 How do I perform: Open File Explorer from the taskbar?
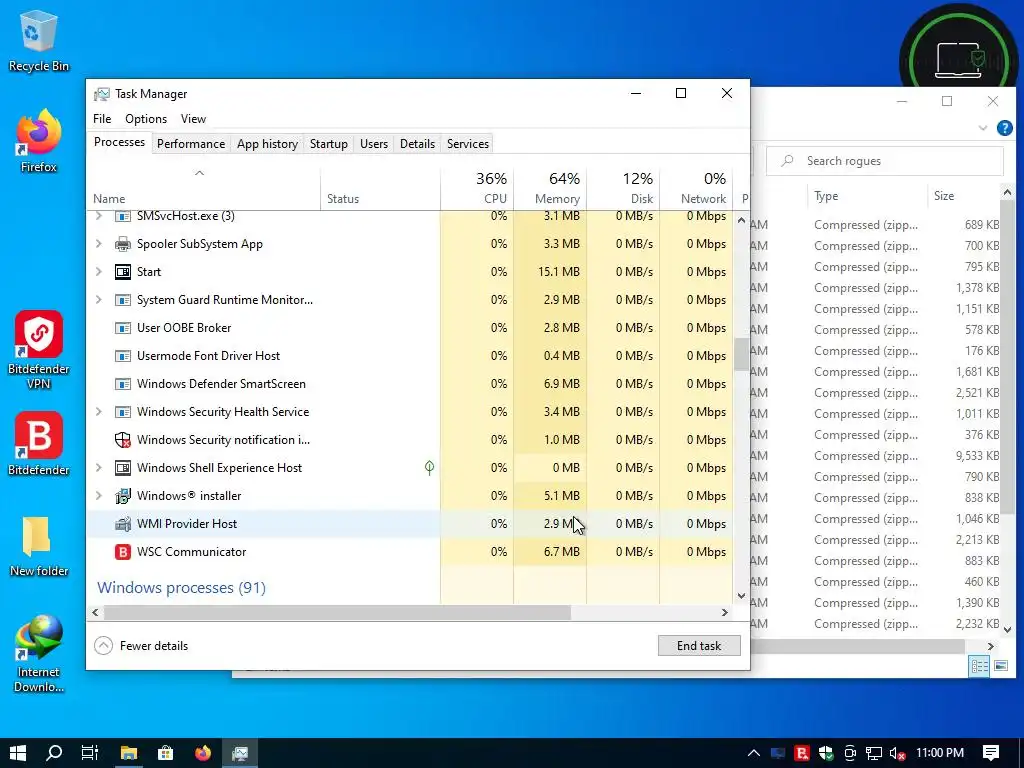129,753
